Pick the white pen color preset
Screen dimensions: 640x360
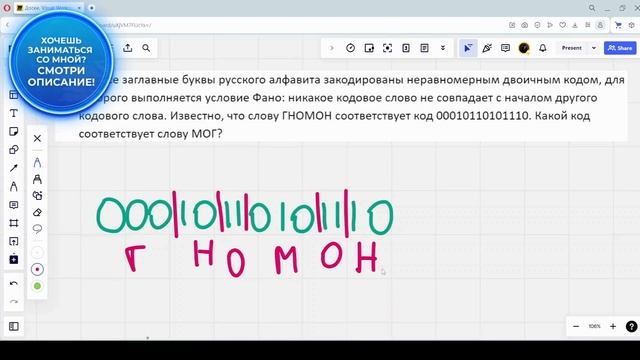pos(37,253)
